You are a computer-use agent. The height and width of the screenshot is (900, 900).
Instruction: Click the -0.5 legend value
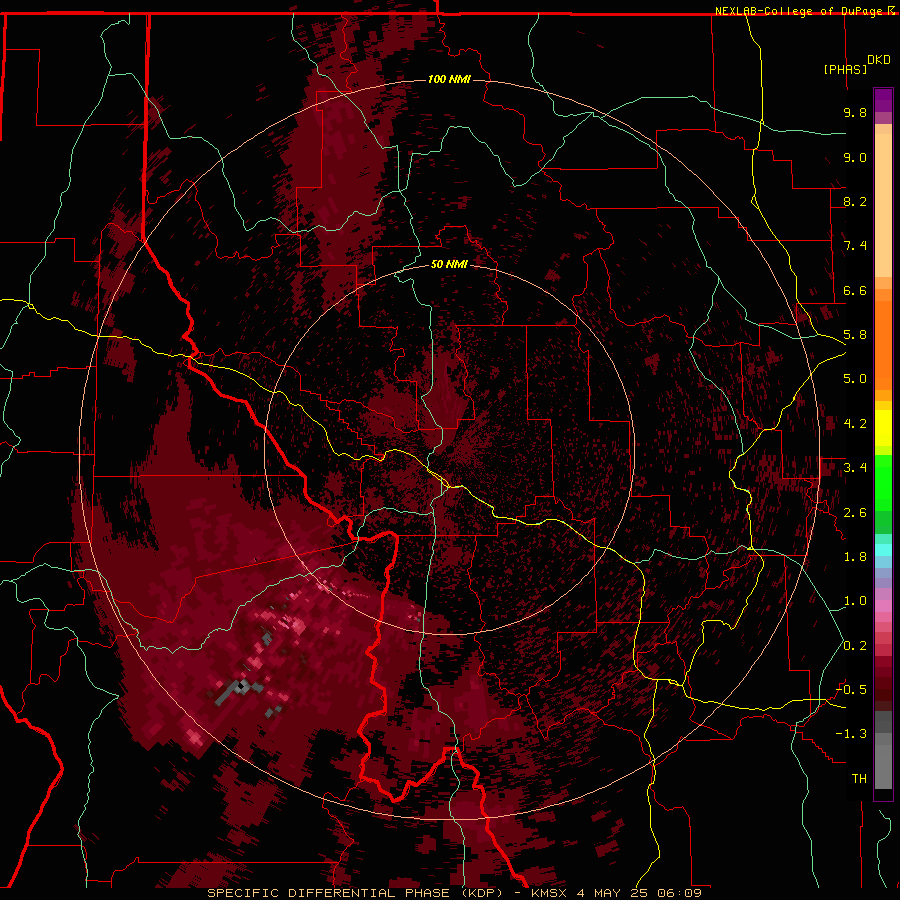tap(851, 690)
